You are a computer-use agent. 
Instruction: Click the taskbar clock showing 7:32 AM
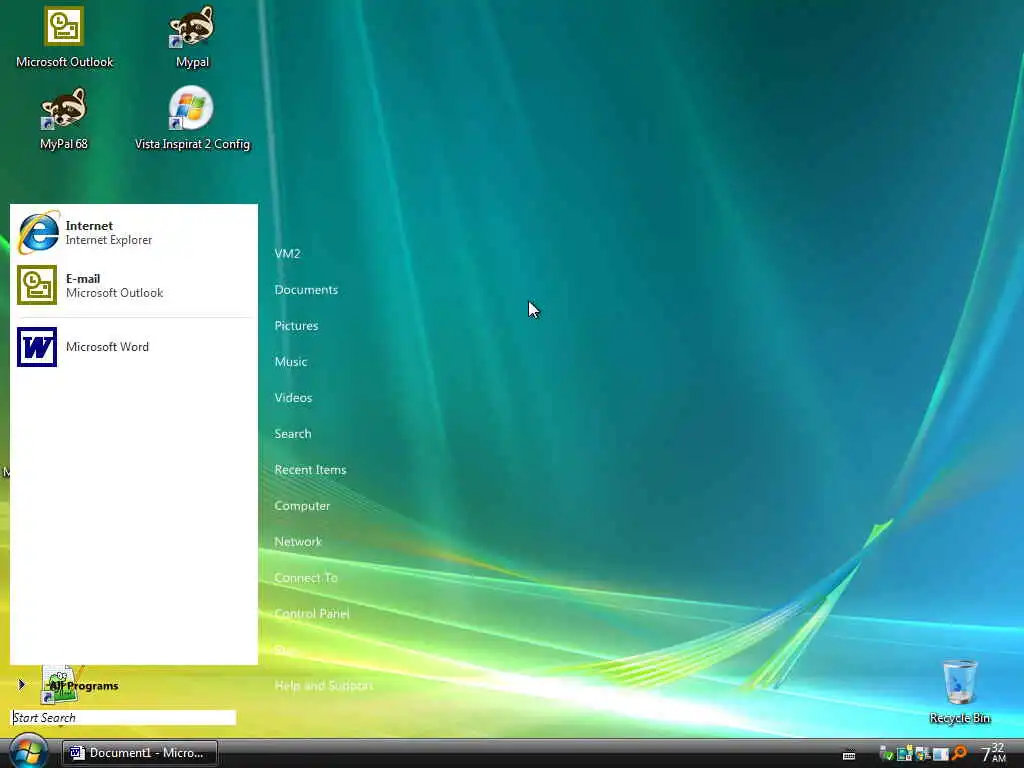click(994, 753)
